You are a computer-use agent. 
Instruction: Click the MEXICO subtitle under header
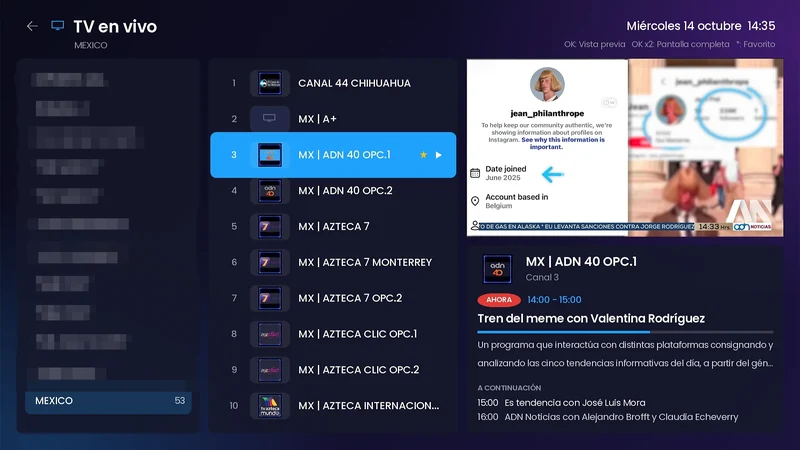(x=91, y=45)
